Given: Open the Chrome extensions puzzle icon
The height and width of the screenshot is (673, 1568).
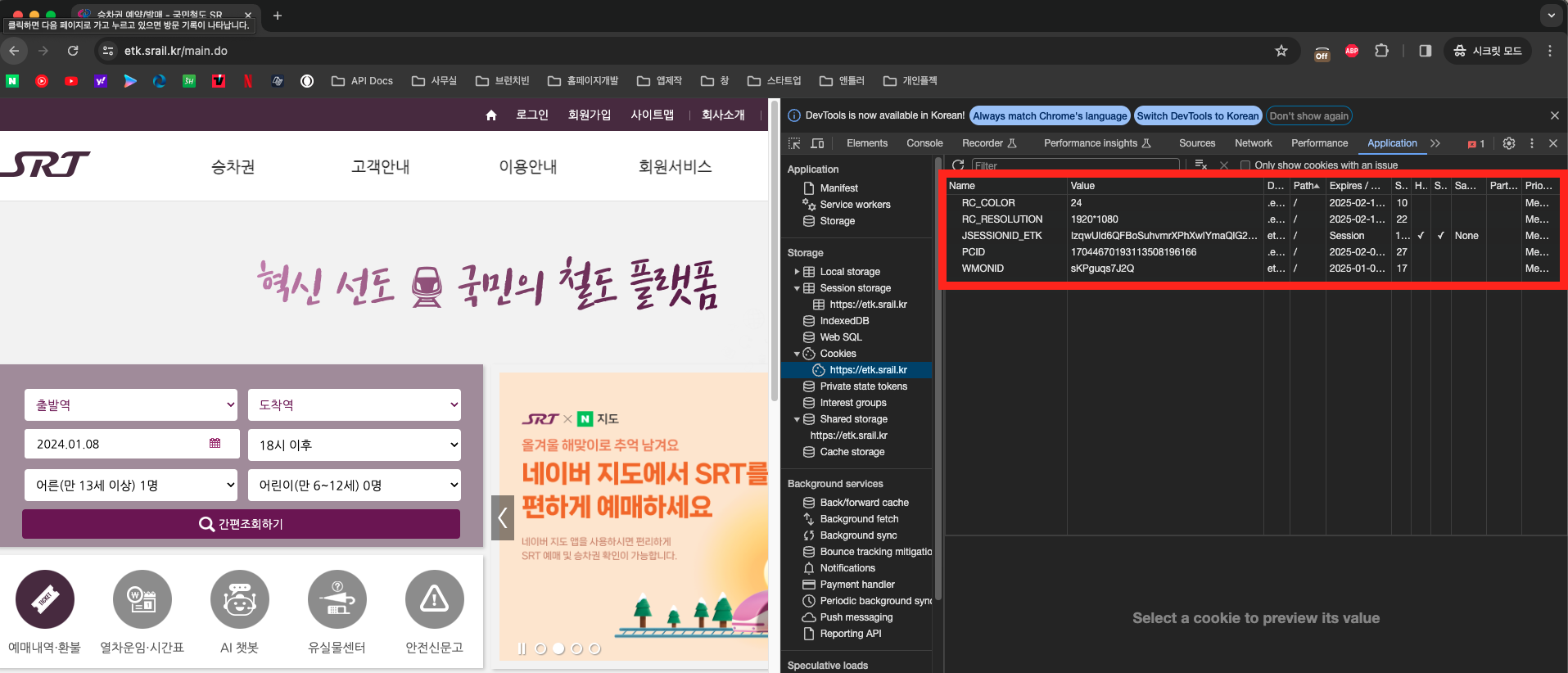Looking at the screenshot, I should [x=1381, y=51].
